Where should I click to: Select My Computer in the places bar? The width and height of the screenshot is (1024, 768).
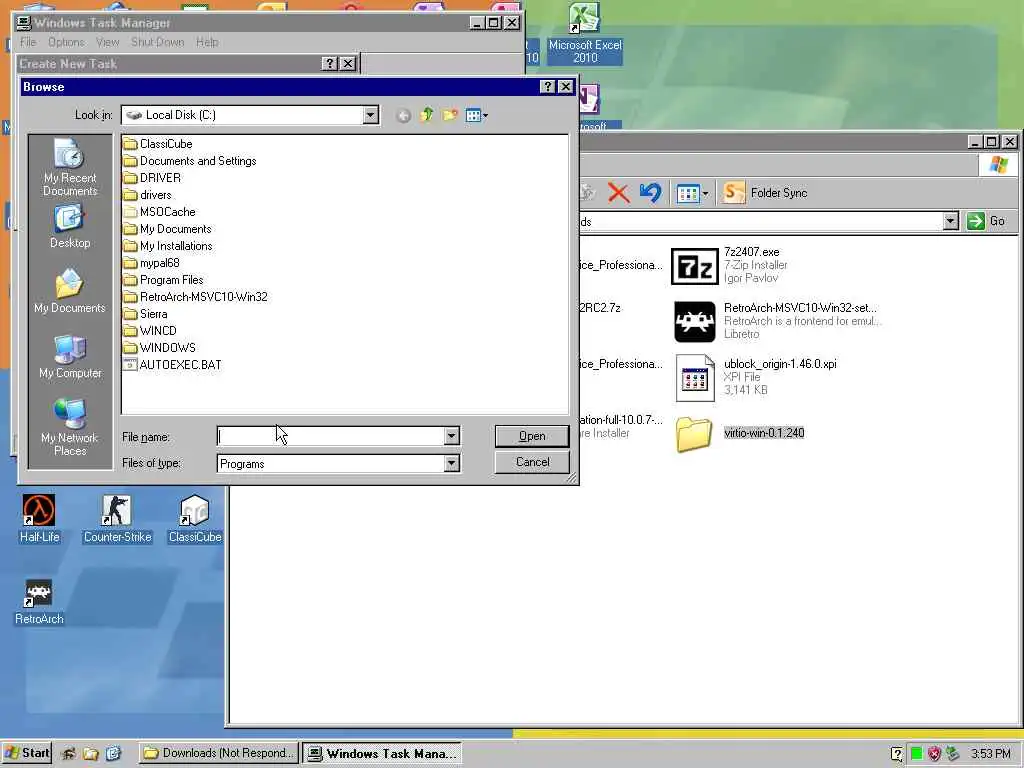click(x=70, y=357)
